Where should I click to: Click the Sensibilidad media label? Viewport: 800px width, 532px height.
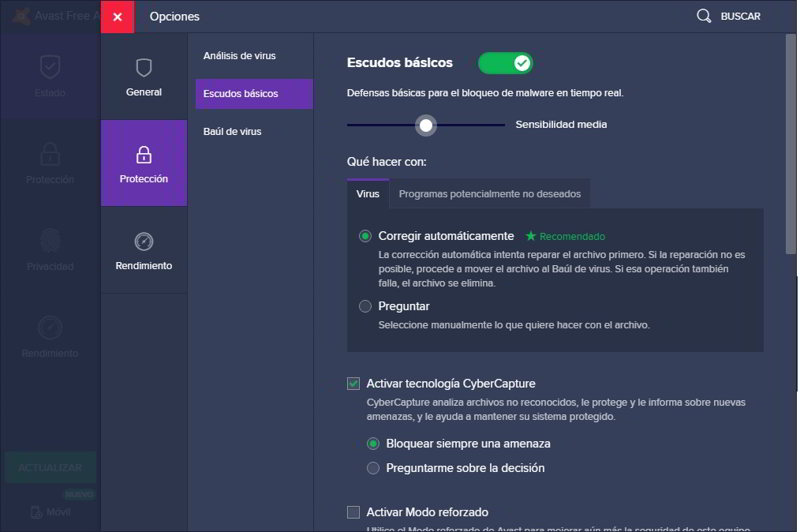[561, 124]
